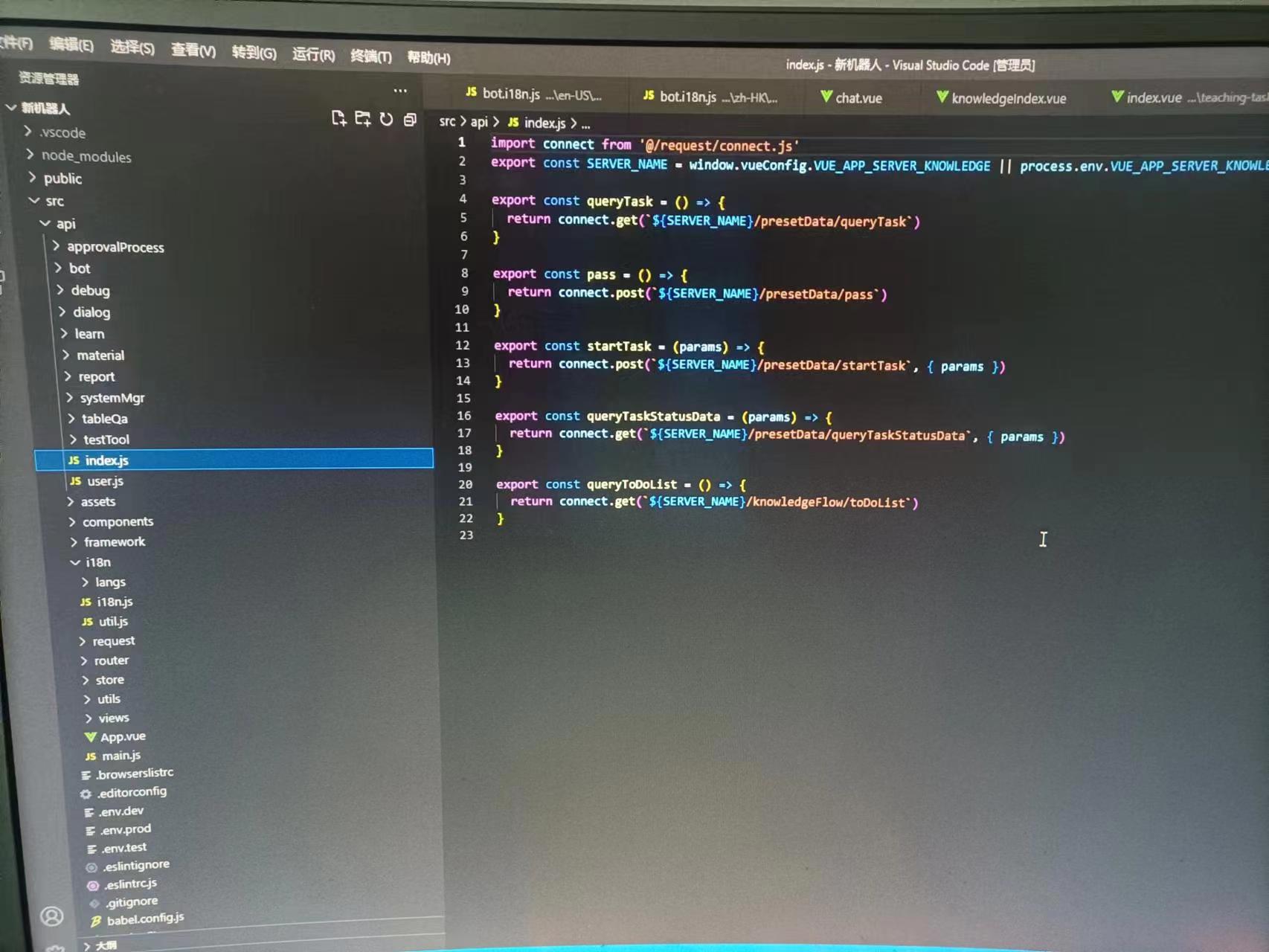Open the Accounts icon in activity bar
The image size is (1269, 952).
click(x=51, y=916)
